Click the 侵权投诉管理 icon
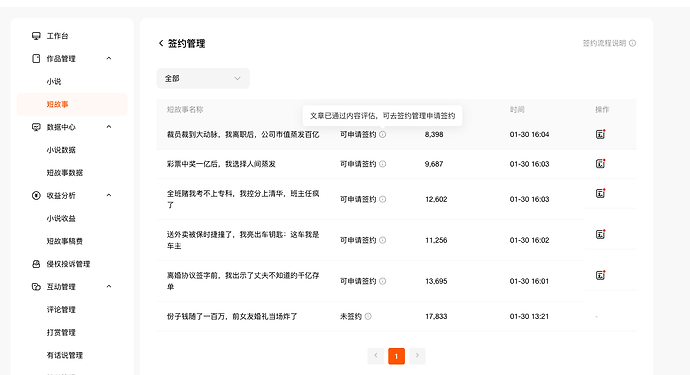The image size is (690, 375). pos(36,264)
